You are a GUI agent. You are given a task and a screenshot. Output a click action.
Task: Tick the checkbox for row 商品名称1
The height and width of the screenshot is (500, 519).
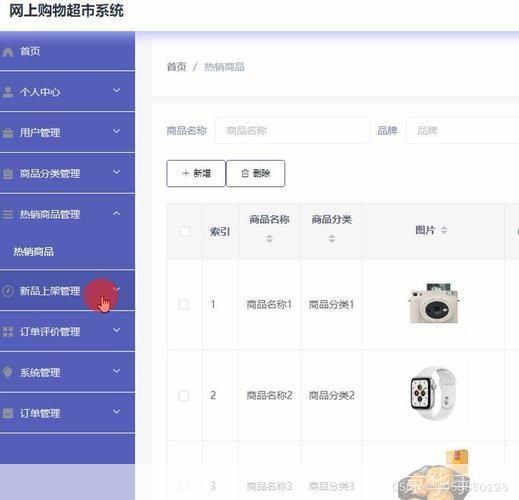tap(184, 304)
